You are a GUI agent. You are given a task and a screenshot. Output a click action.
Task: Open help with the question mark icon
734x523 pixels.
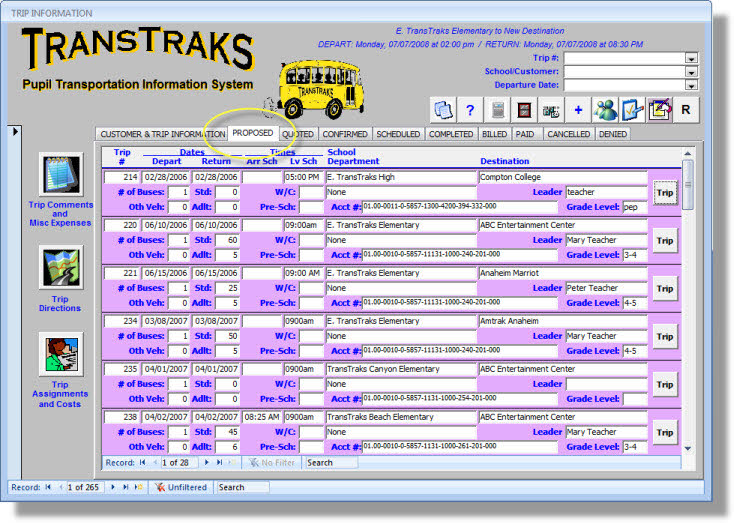[x=470, y=109]
